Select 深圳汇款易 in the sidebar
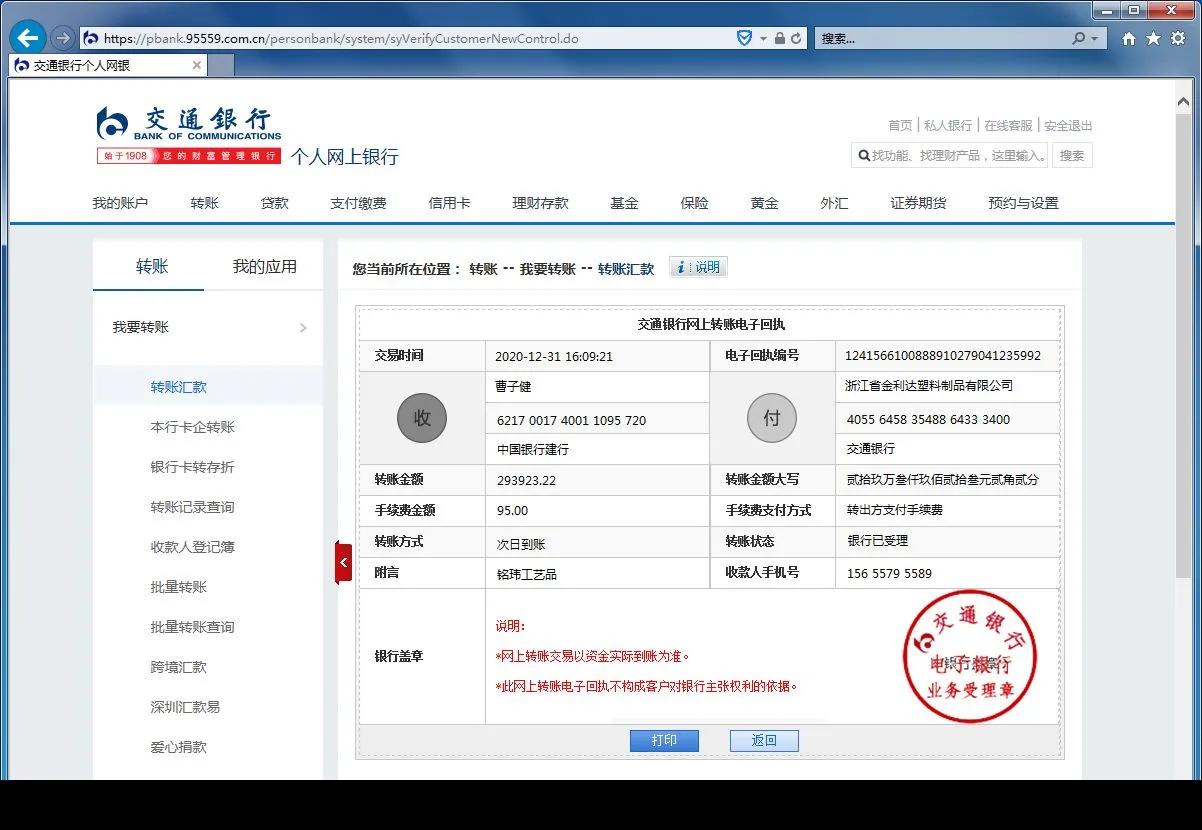 click(185, 707)
